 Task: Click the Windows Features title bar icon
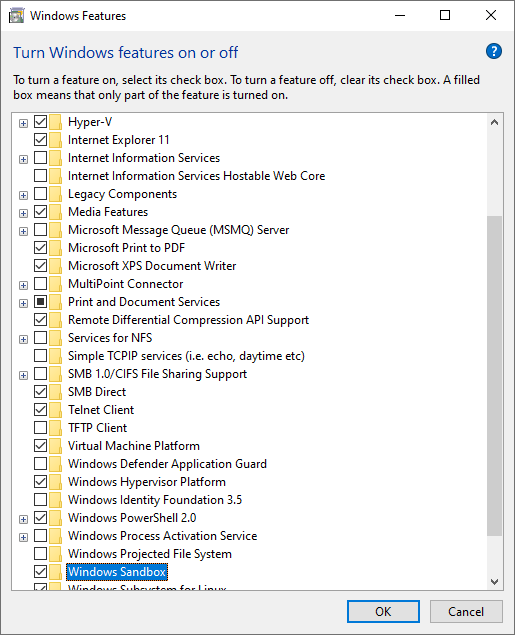(16, 16)
